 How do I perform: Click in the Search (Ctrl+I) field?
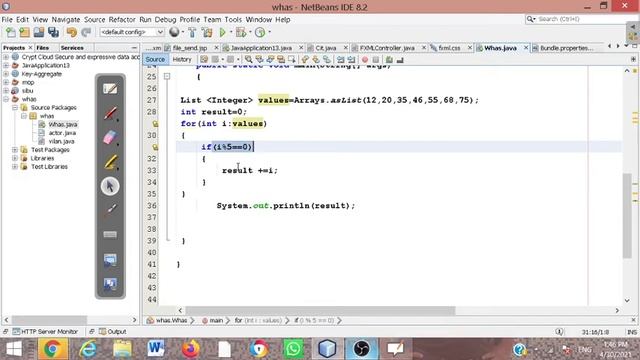(580, 19)
